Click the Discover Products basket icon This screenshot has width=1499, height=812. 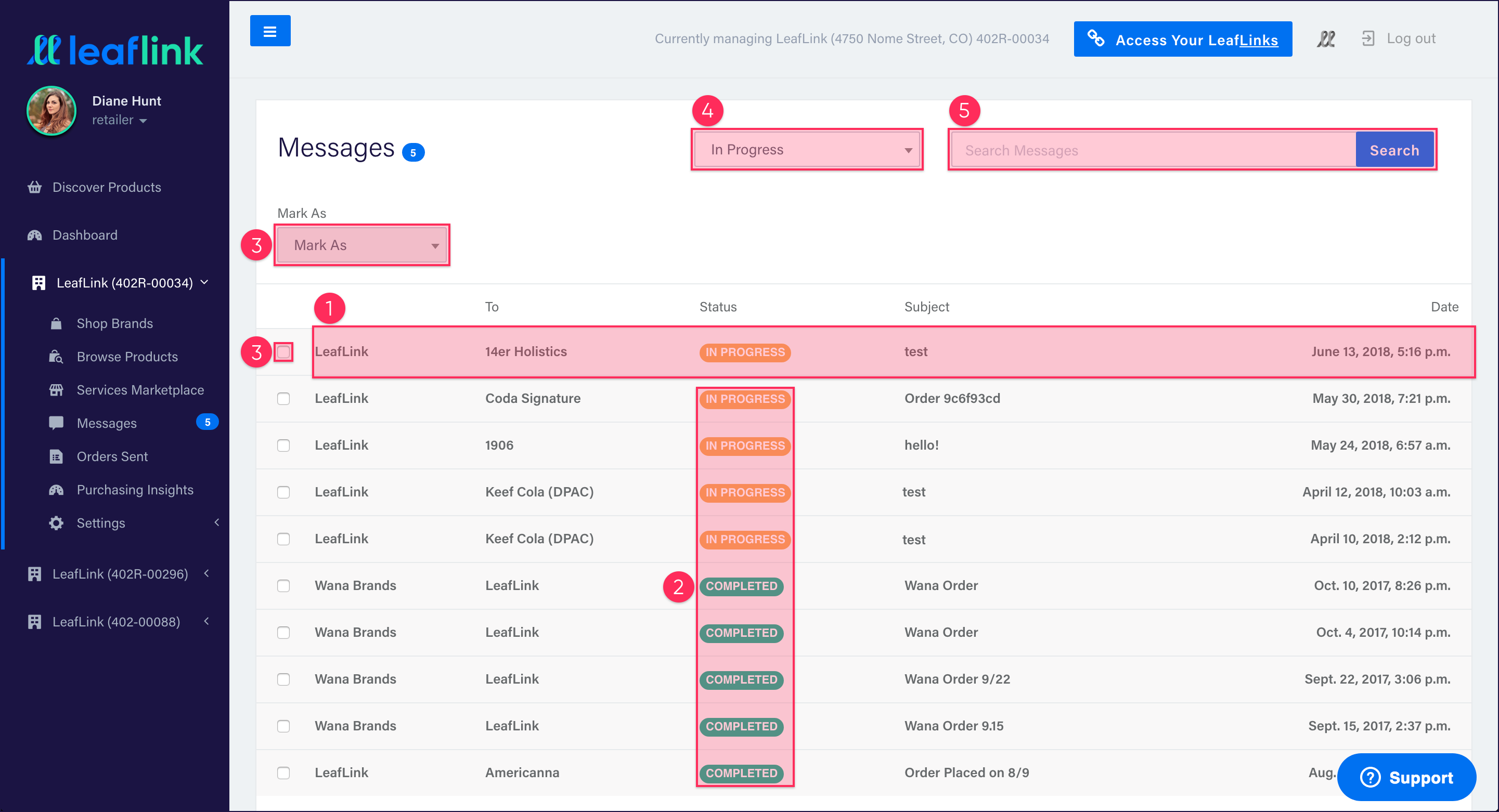[35, 187]
